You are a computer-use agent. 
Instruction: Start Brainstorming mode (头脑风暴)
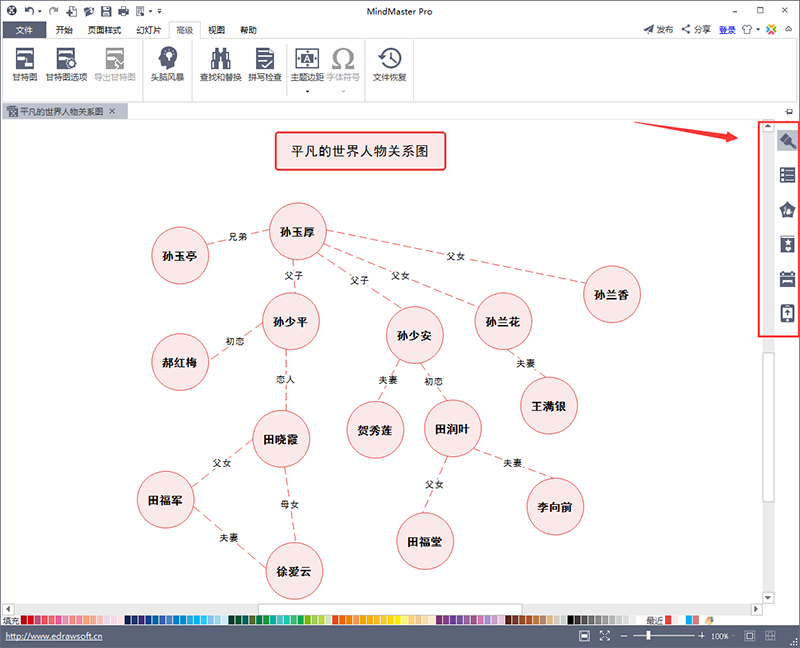point(167,64)
